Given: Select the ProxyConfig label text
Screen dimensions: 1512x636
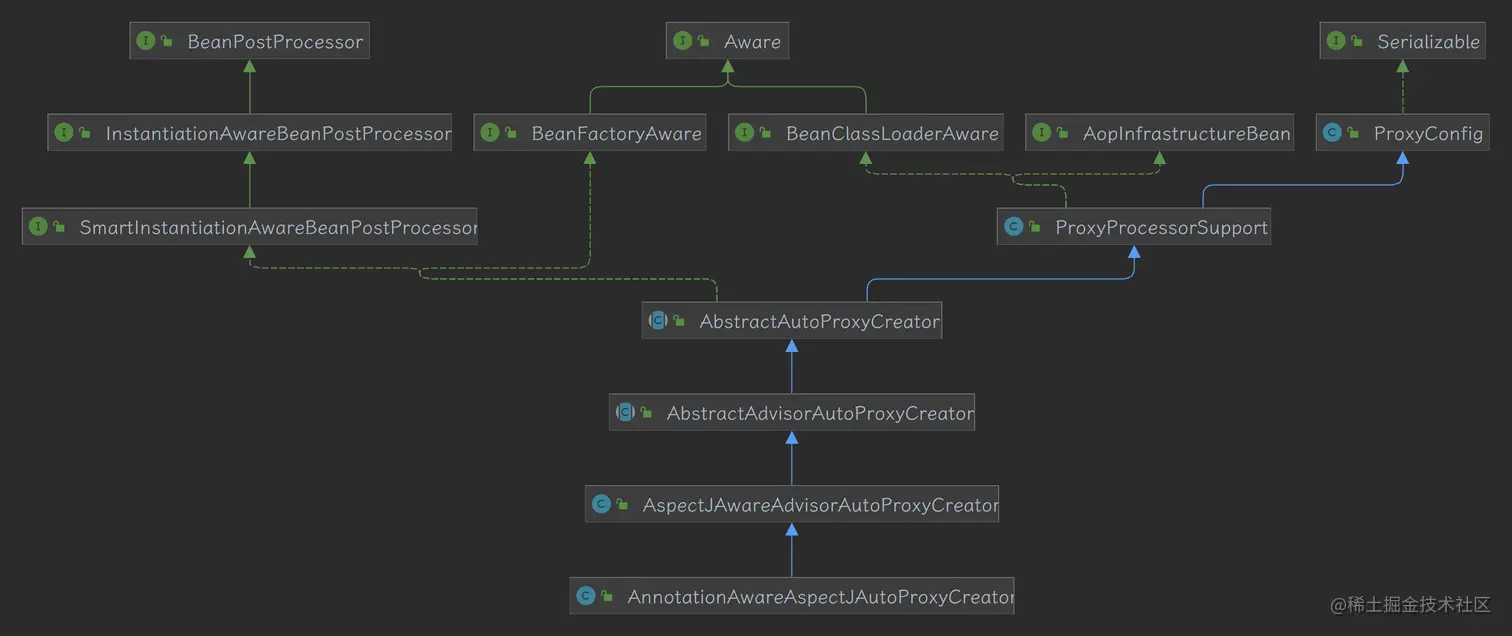Looking at the screenshot, I should point(1428,134).
